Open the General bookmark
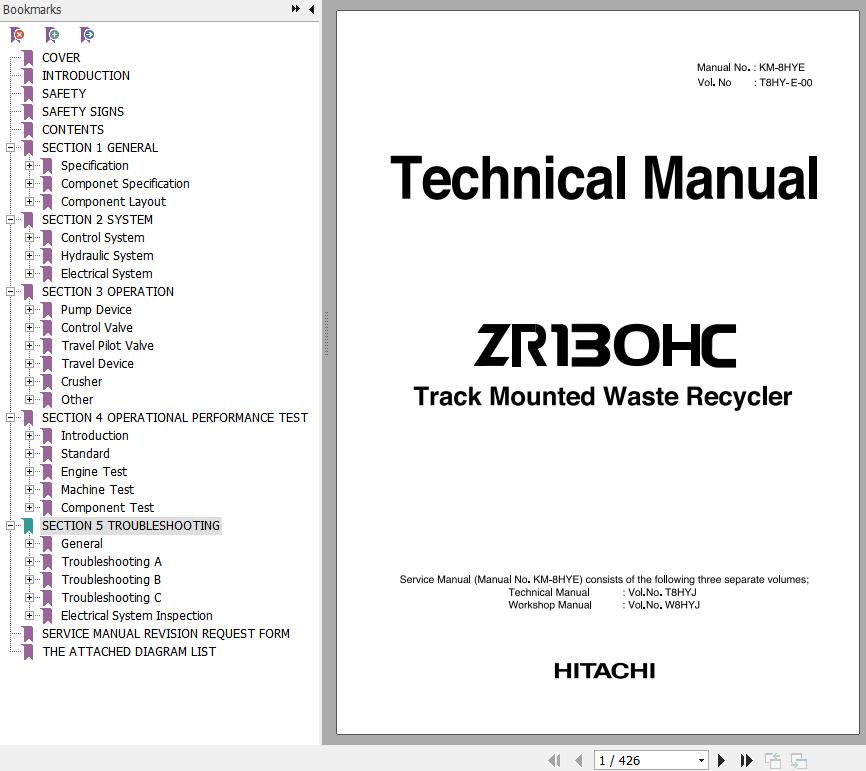This screenshot has height=771, width=866. (x=82, y=543)
